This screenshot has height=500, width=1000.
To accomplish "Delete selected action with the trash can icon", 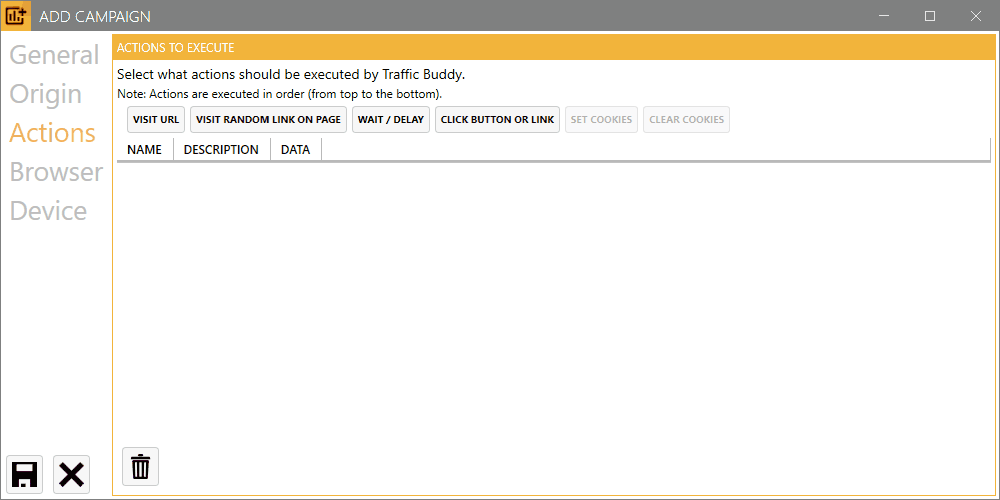I will point(140,466).
